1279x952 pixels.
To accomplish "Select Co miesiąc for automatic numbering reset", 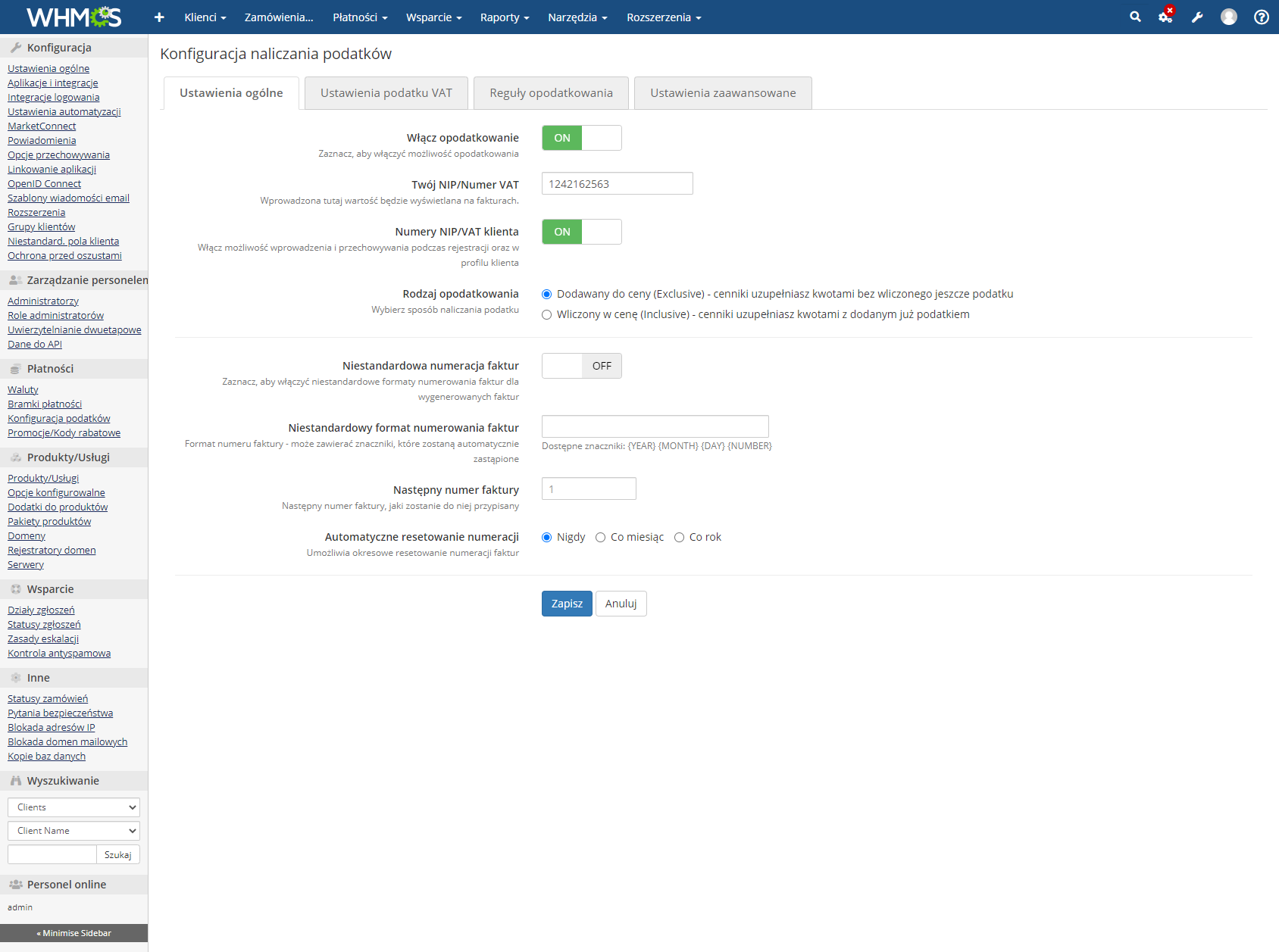I will [600, 537].
